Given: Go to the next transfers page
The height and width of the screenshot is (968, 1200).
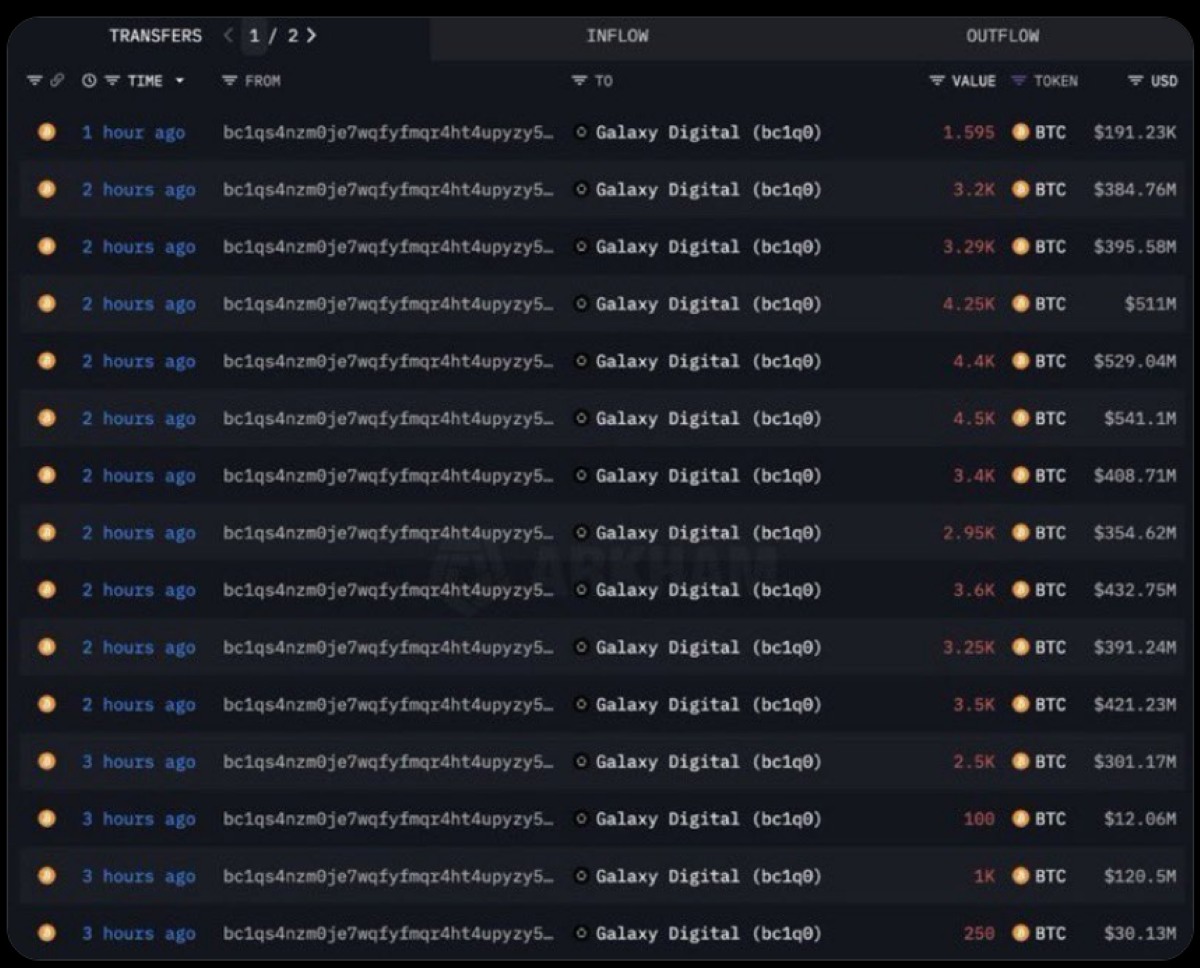Looking at the screenshot, I should pos(311,36).
